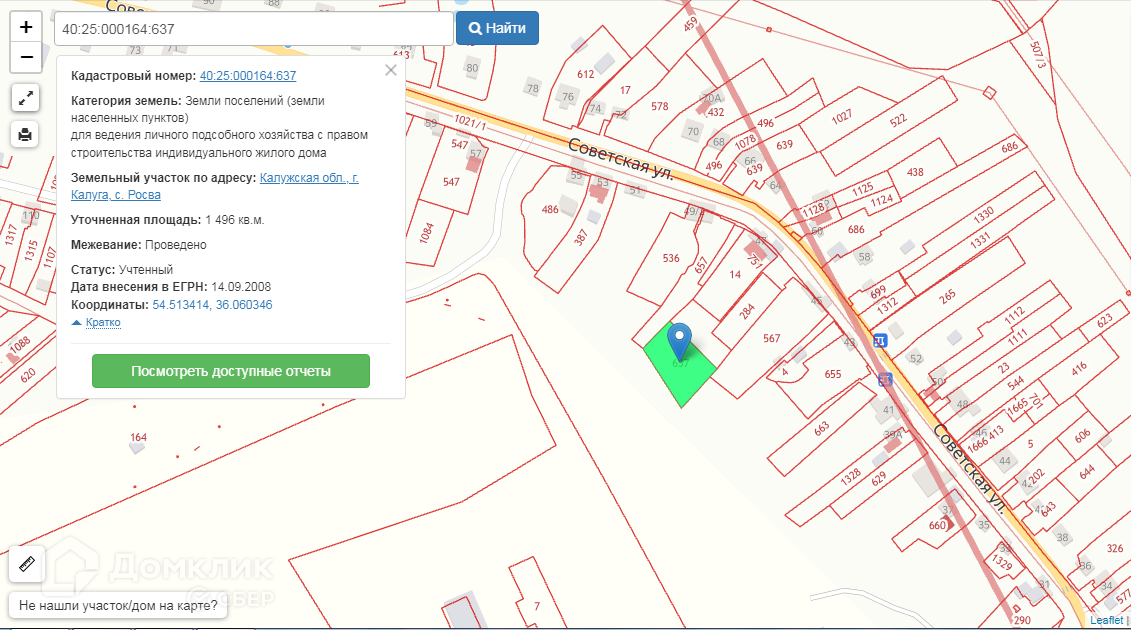Screen dimensions: 1131x630
Task: Select parcel labeled 1027 on map
Action: tap(841, 116)
